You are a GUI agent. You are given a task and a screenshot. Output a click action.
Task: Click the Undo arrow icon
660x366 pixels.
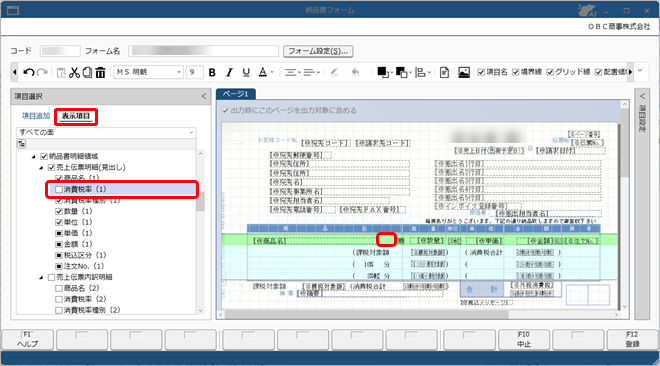[29, 72]
